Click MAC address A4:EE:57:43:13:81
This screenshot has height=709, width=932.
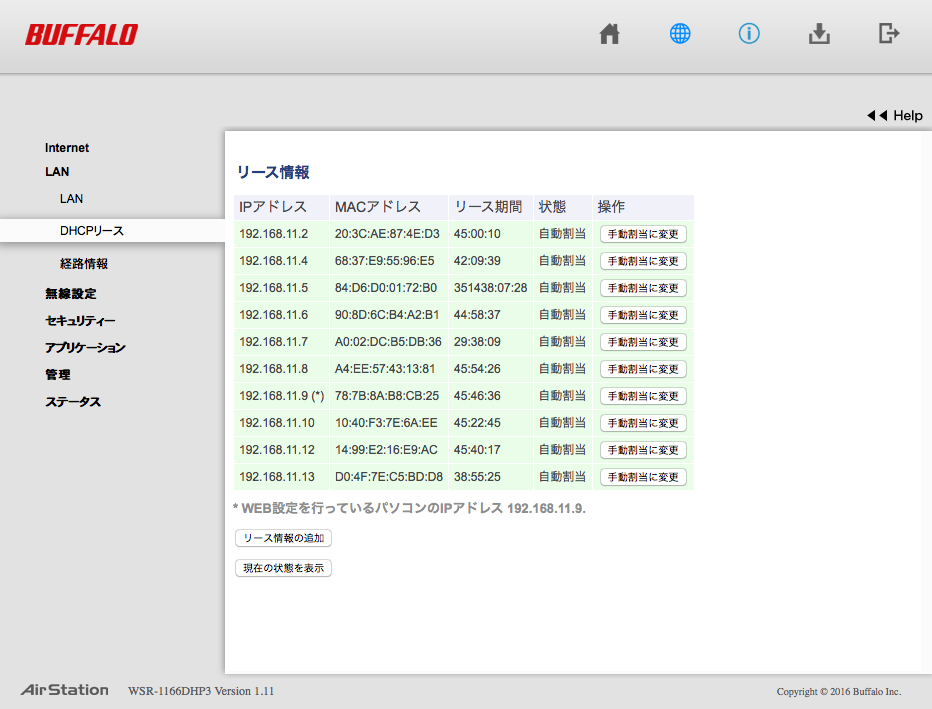(385, 369)
